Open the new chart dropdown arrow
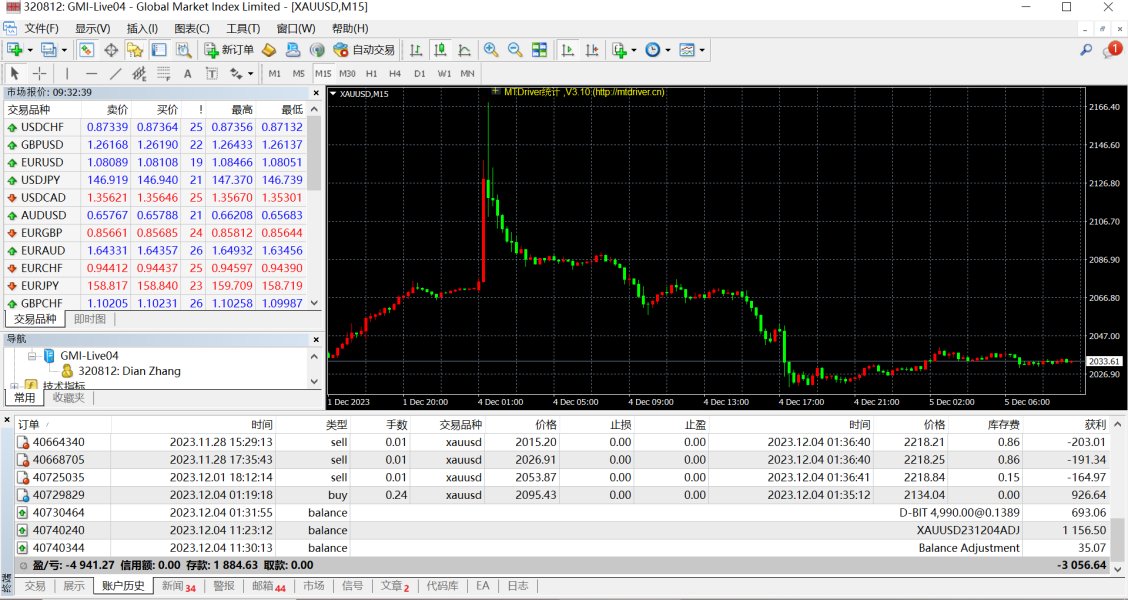1128x600 pixels. pos(30,49)
